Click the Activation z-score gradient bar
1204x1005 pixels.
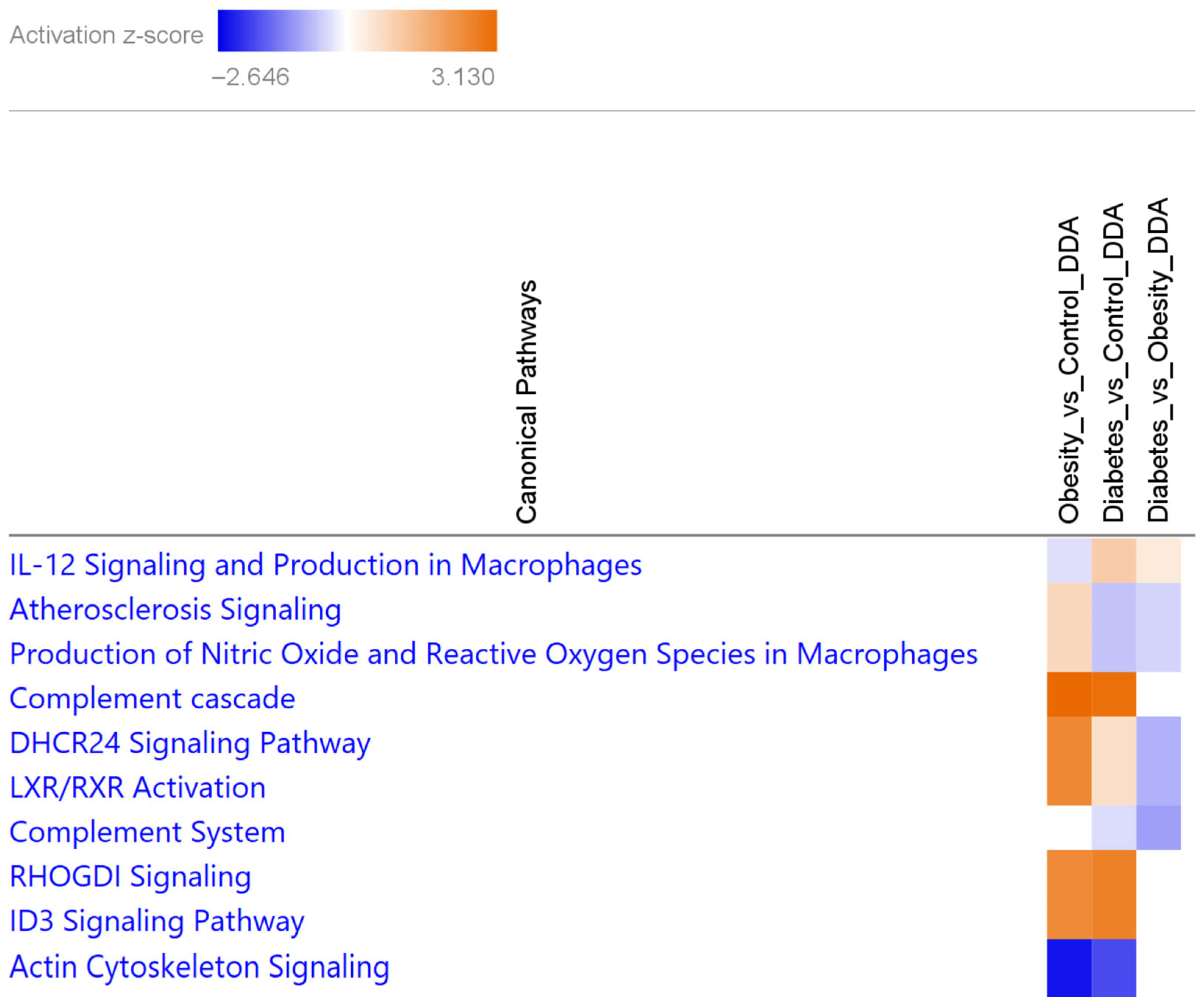[x=357, y=31]
